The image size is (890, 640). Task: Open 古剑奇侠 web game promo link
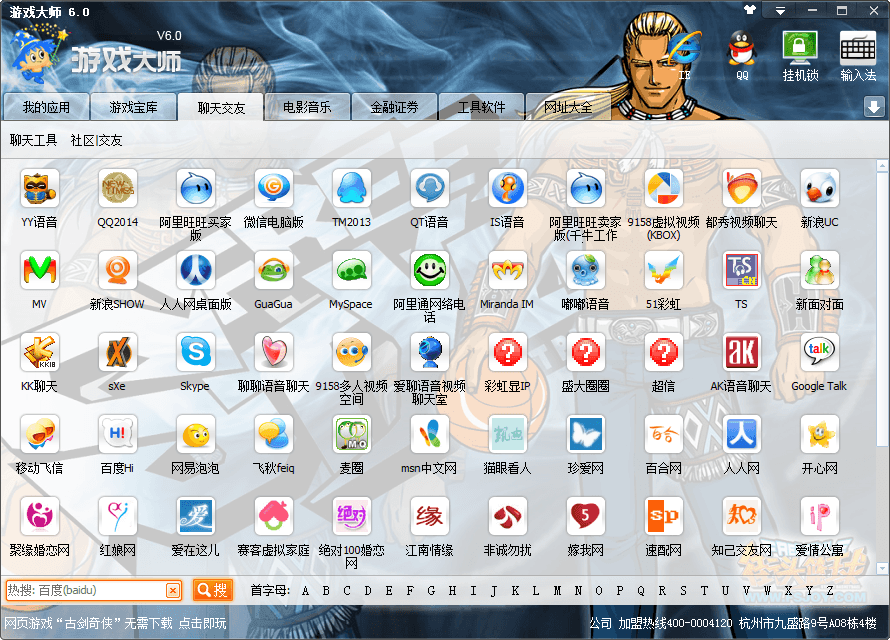point(115,623)
